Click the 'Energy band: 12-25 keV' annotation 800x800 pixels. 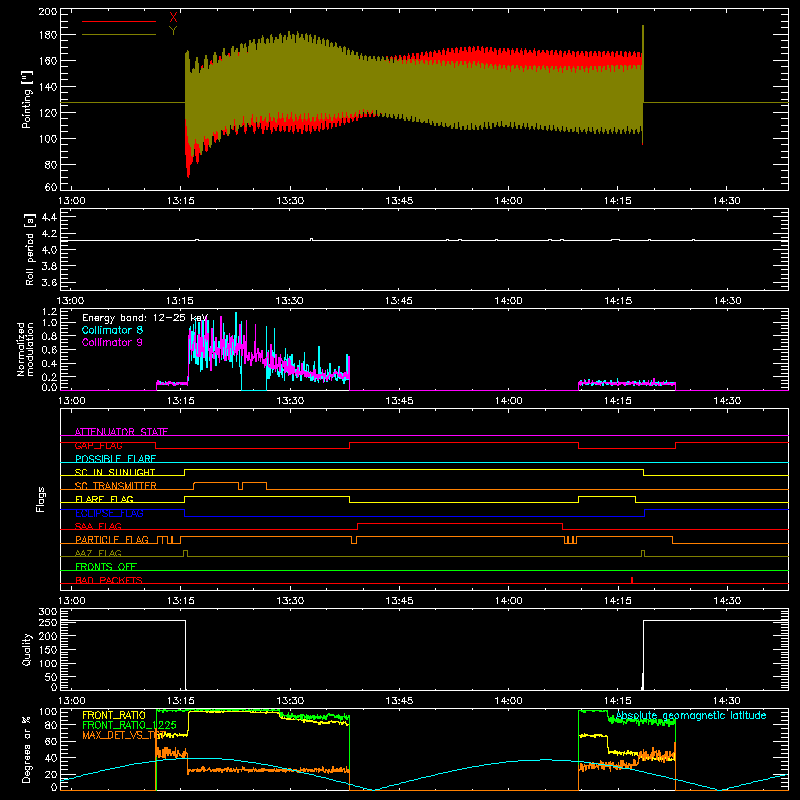(x=145, y=318)
